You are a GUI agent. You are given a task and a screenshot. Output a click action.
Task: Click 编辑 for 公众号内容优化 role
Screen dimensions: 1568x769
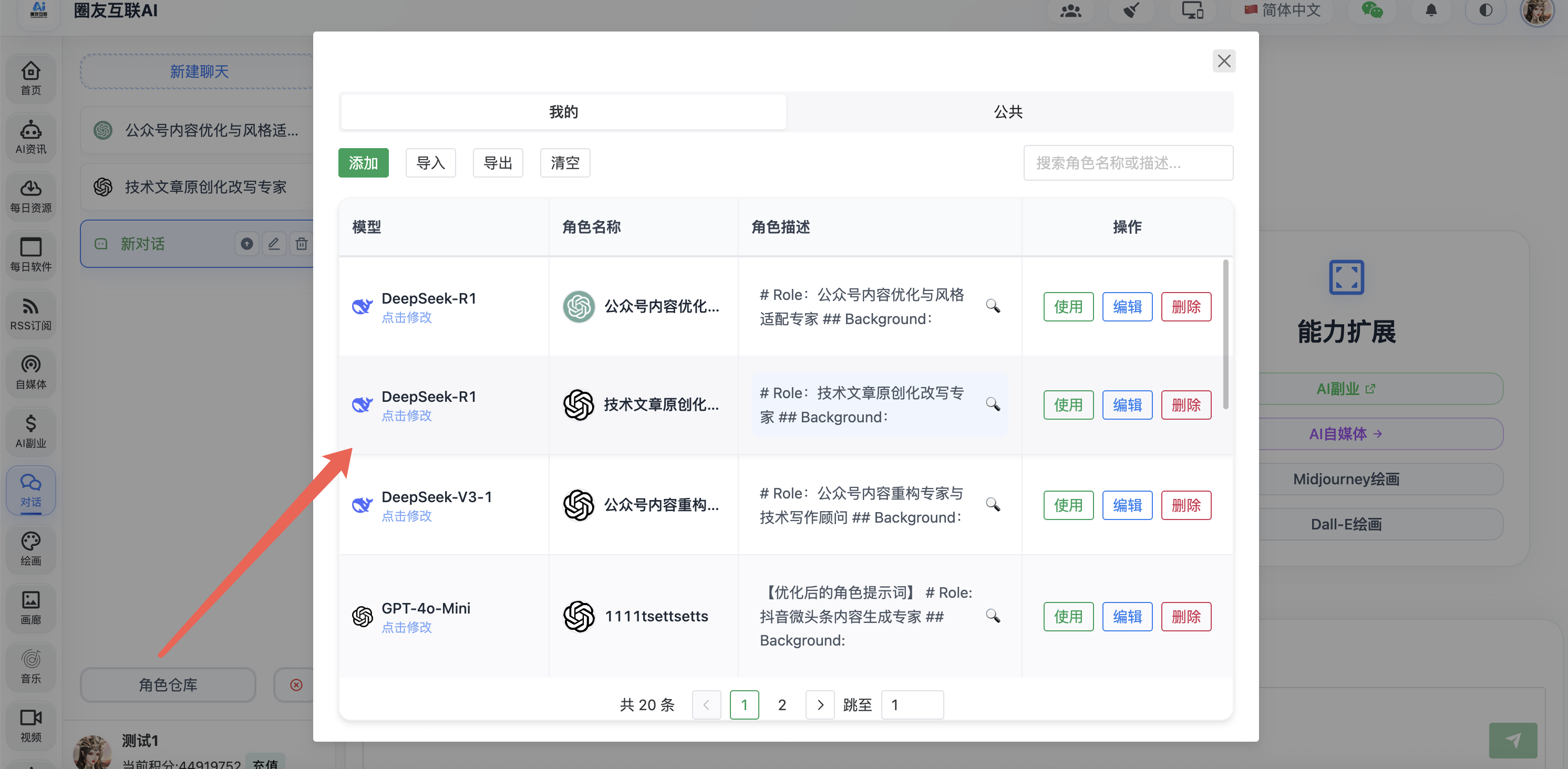pyautogui.click(x=1127, y=307)
